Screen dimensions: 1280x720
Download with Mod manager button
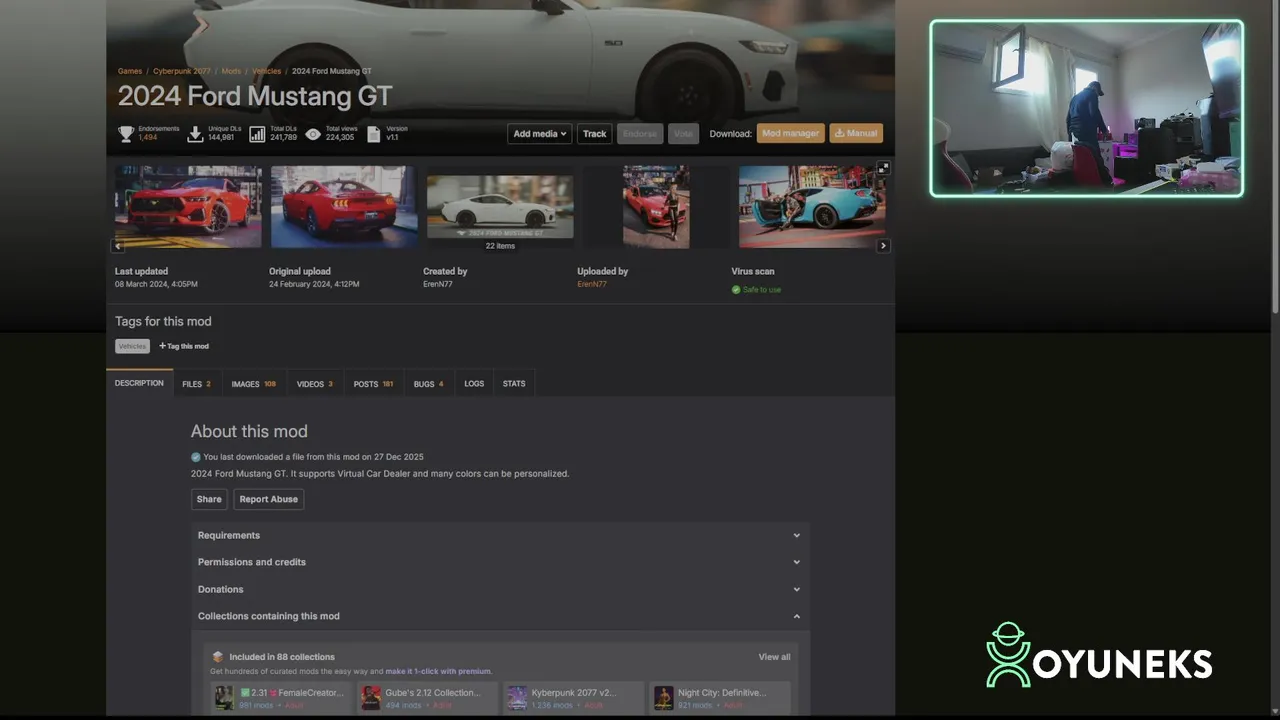790,133
